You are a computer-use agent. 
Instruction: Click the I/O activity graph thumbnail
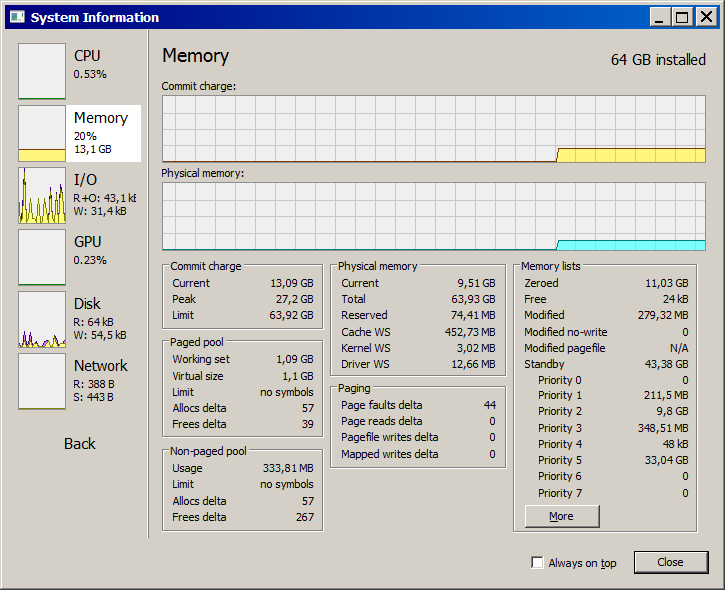42,195
